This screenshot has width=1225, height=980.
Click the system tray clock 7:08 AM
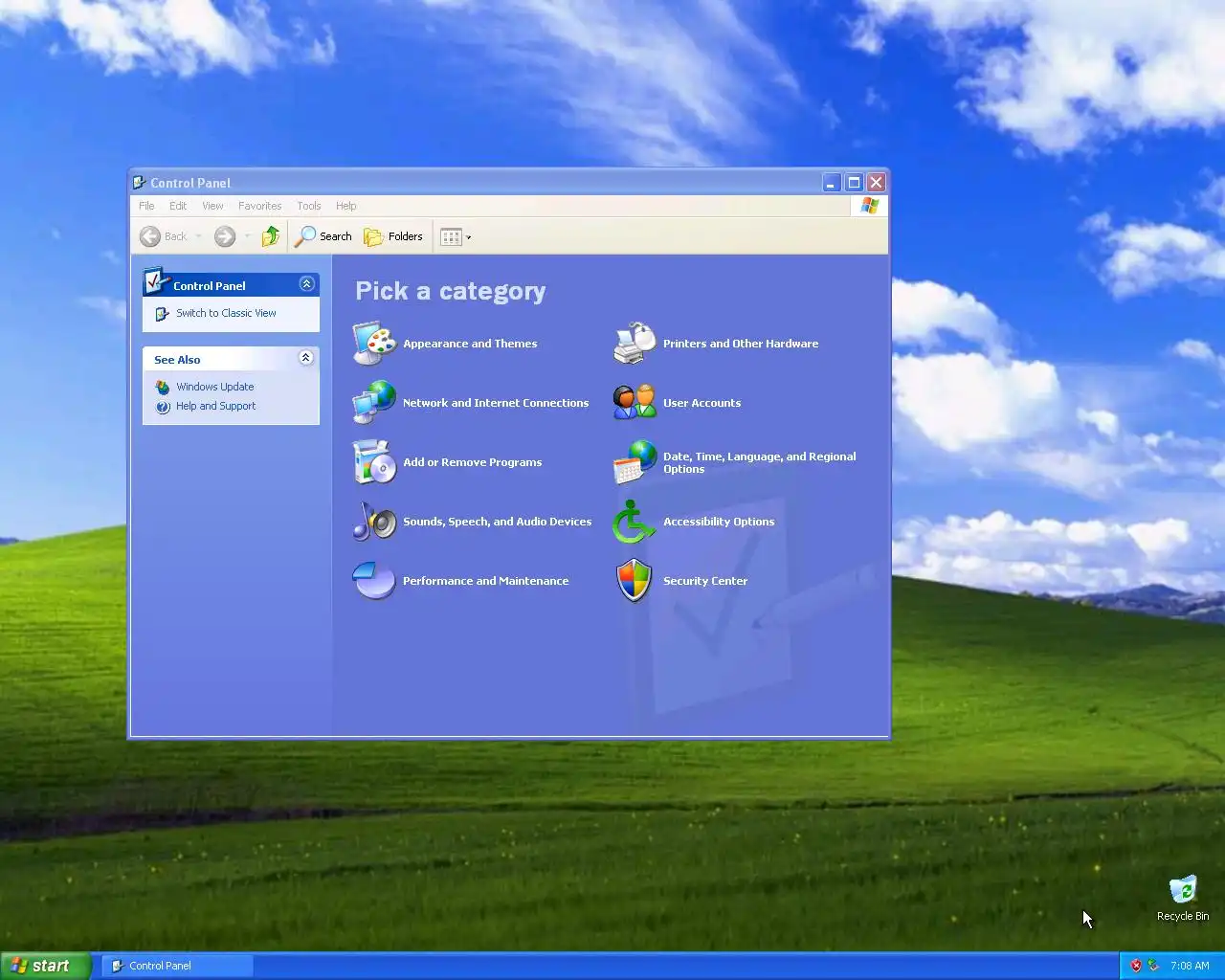tap(1190, 966)
